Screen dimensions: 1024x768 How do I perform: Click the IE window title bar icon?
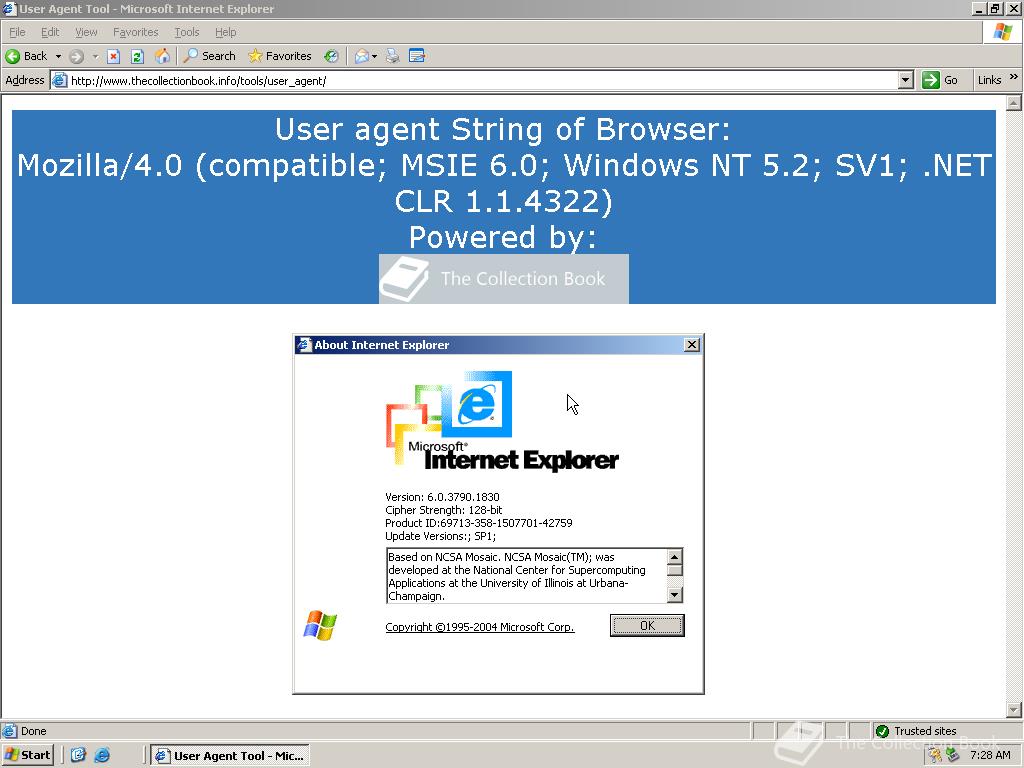tap(9, 8)
